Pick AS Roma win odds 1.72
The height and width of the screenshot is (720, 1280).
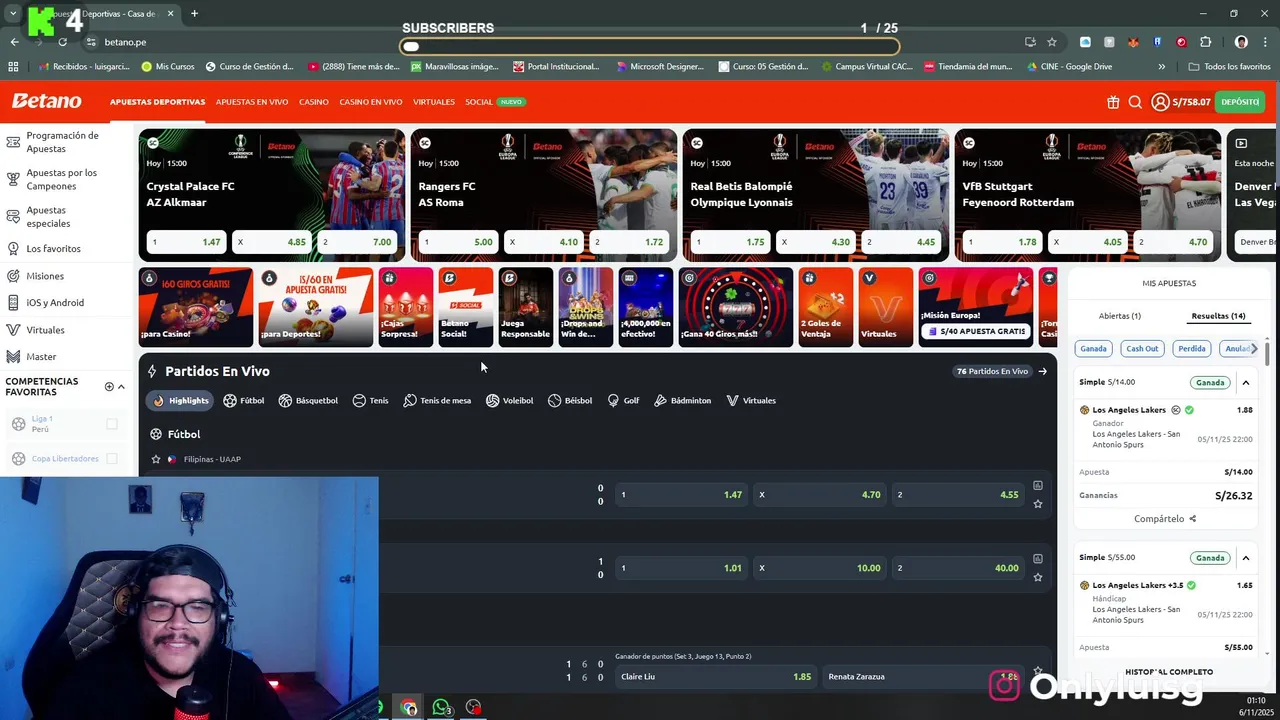tap(629, 242)
